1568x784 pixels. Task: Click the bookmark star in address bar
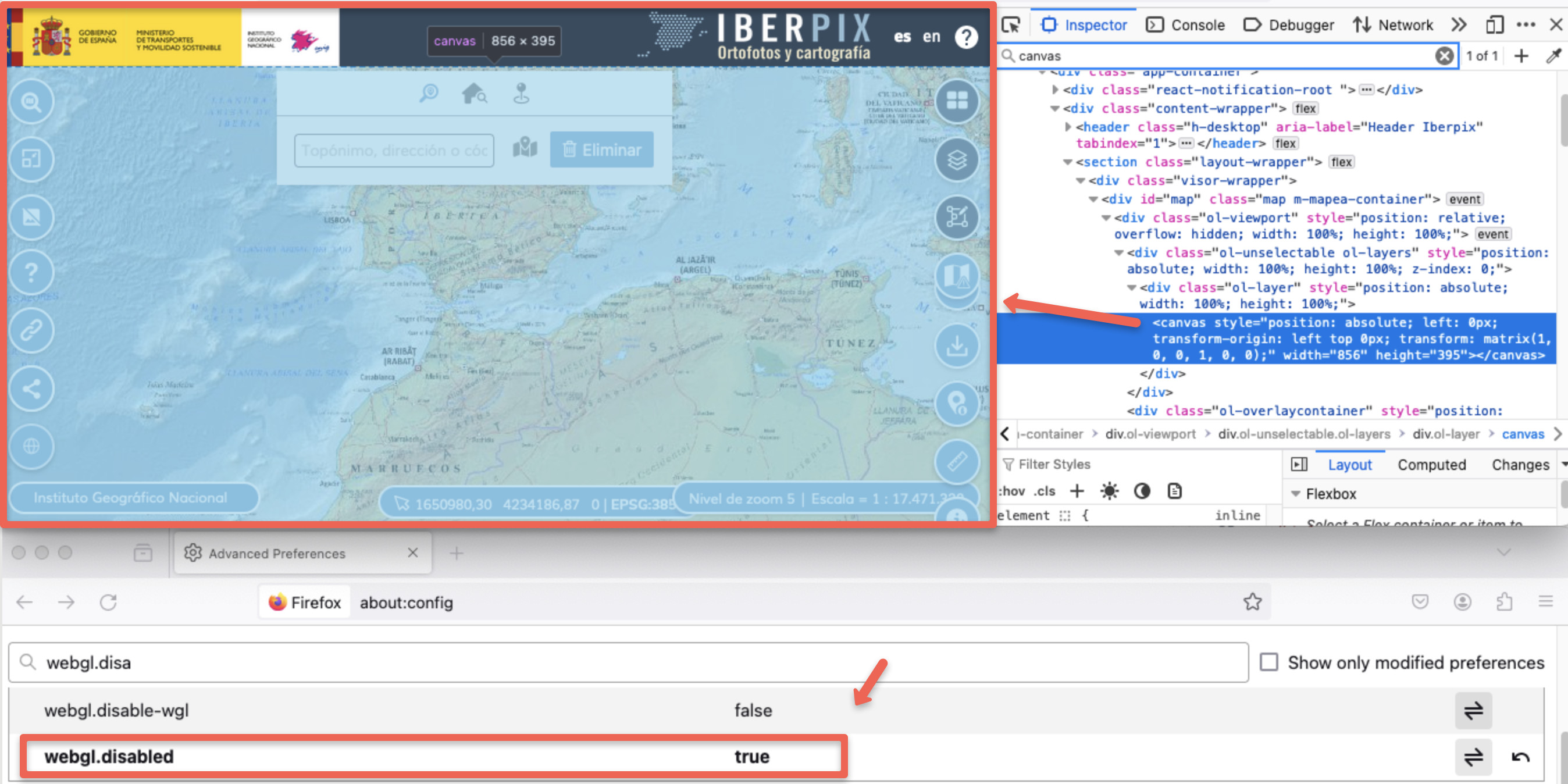coord(1252,602)
